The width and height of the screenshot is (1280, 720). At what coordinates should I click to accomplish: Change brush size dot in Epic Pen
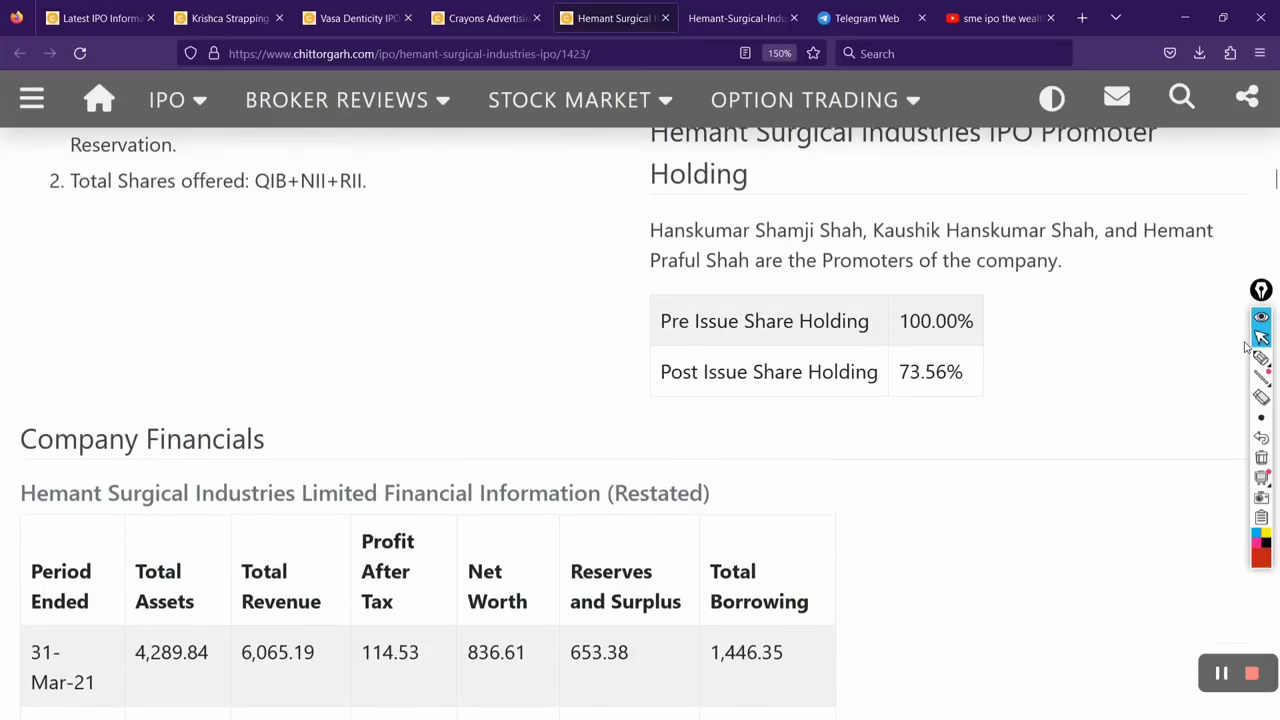pyautogui.click(x=1261, y=418)
